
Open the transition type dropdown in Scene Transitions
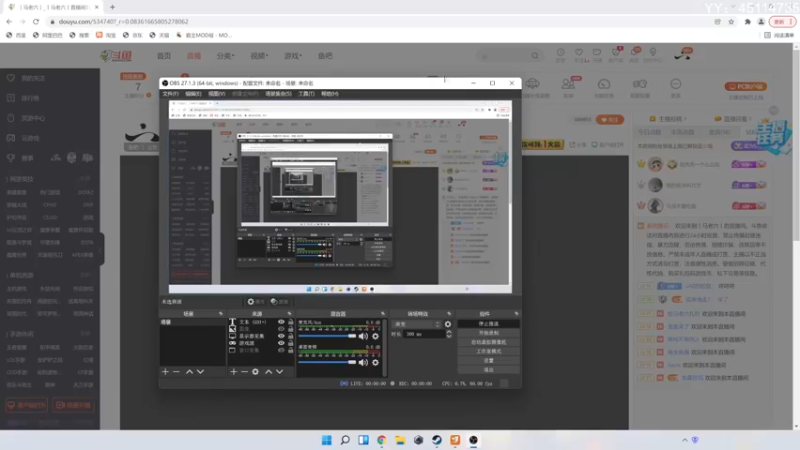(x=416, y=324)
